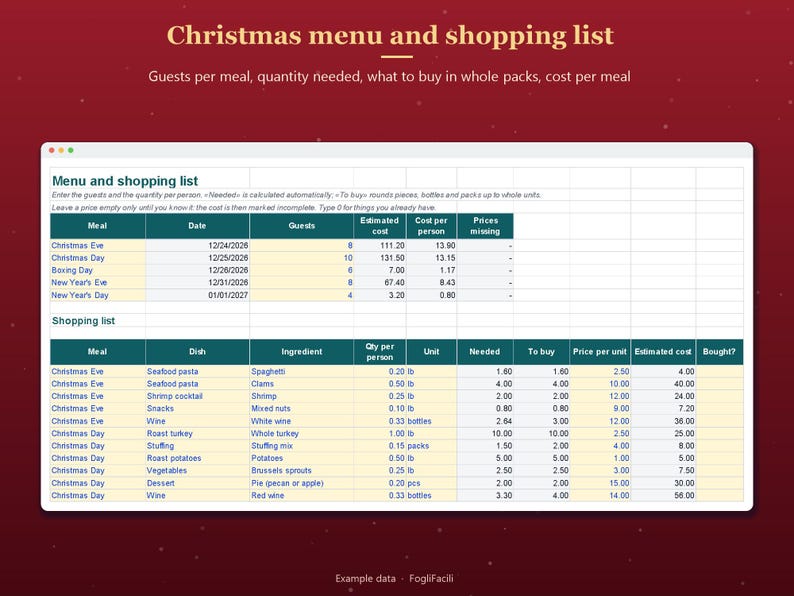
Task: Click the 'Price per unit' column header
Action: tap(600, 352)
